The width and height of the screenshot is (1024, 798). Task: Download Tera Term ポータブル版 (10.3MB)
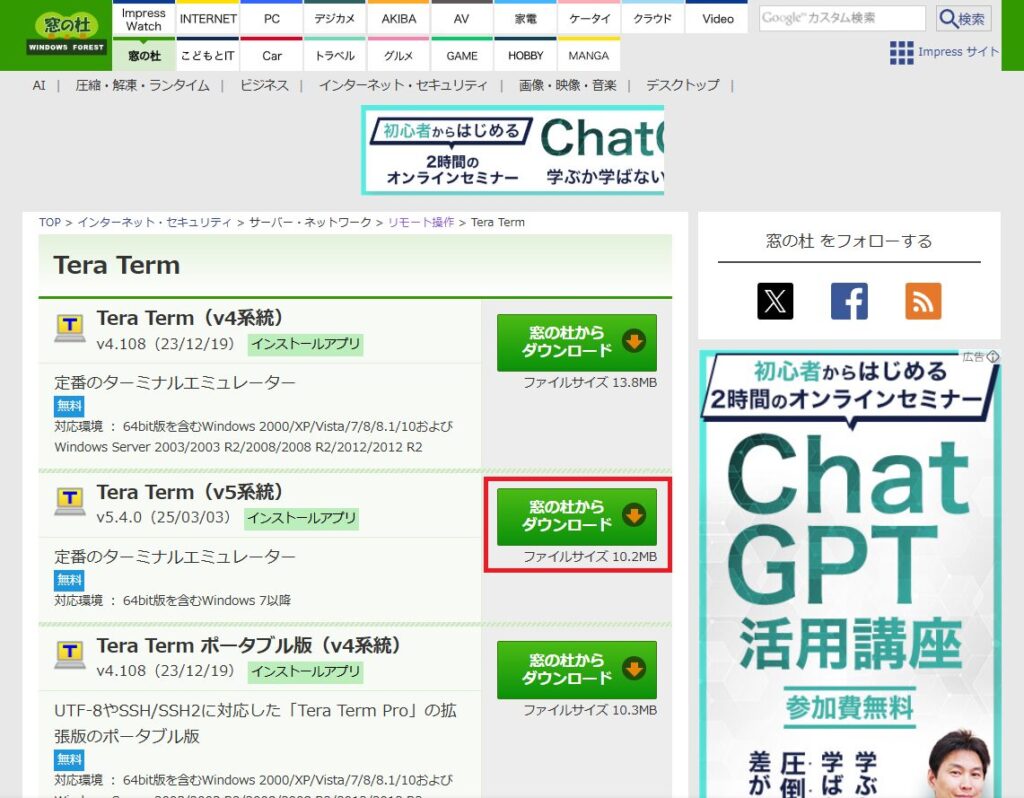coord(577,670)
